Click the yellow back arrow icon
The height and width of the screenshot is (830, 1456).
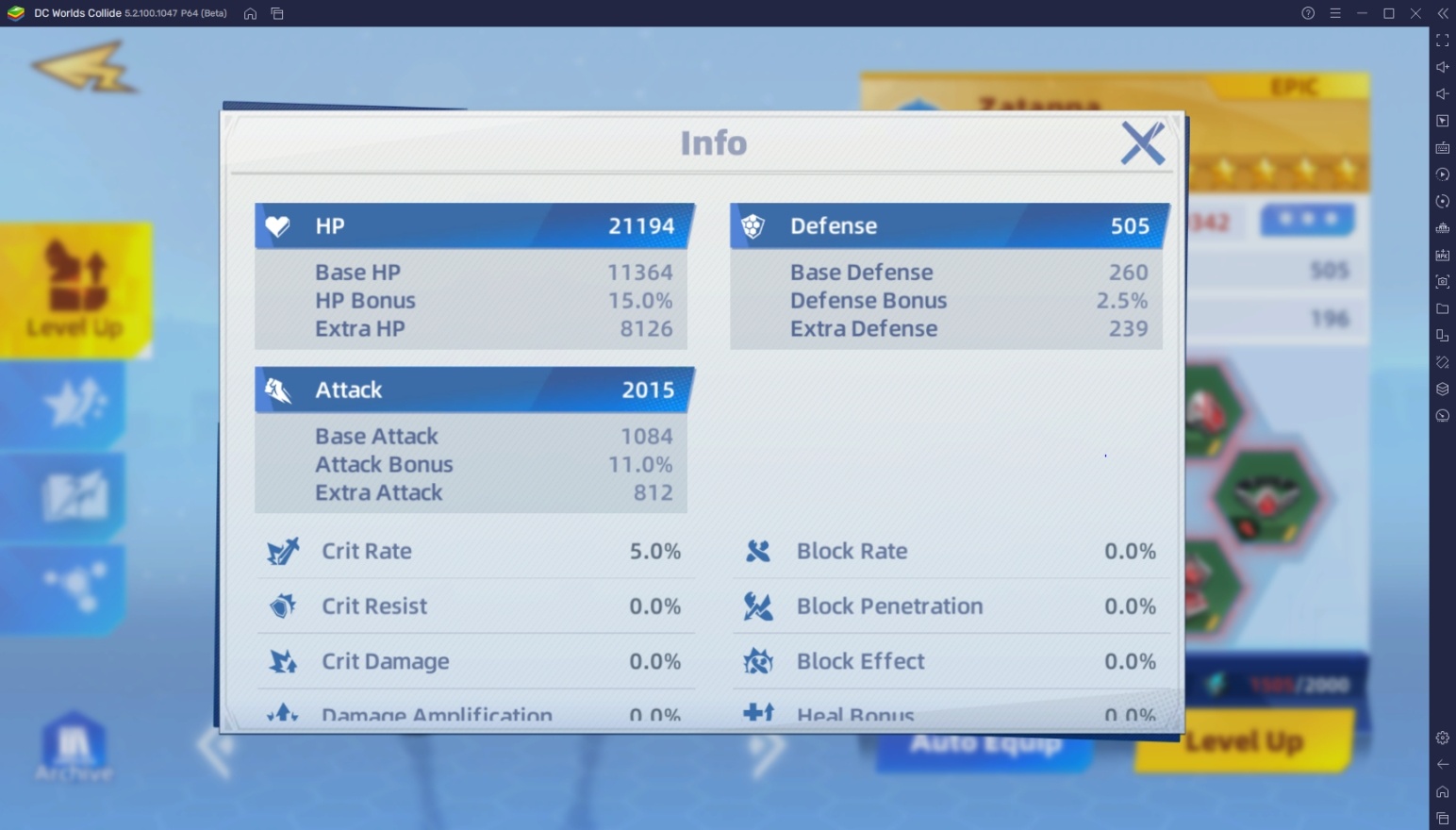(84, 66)
